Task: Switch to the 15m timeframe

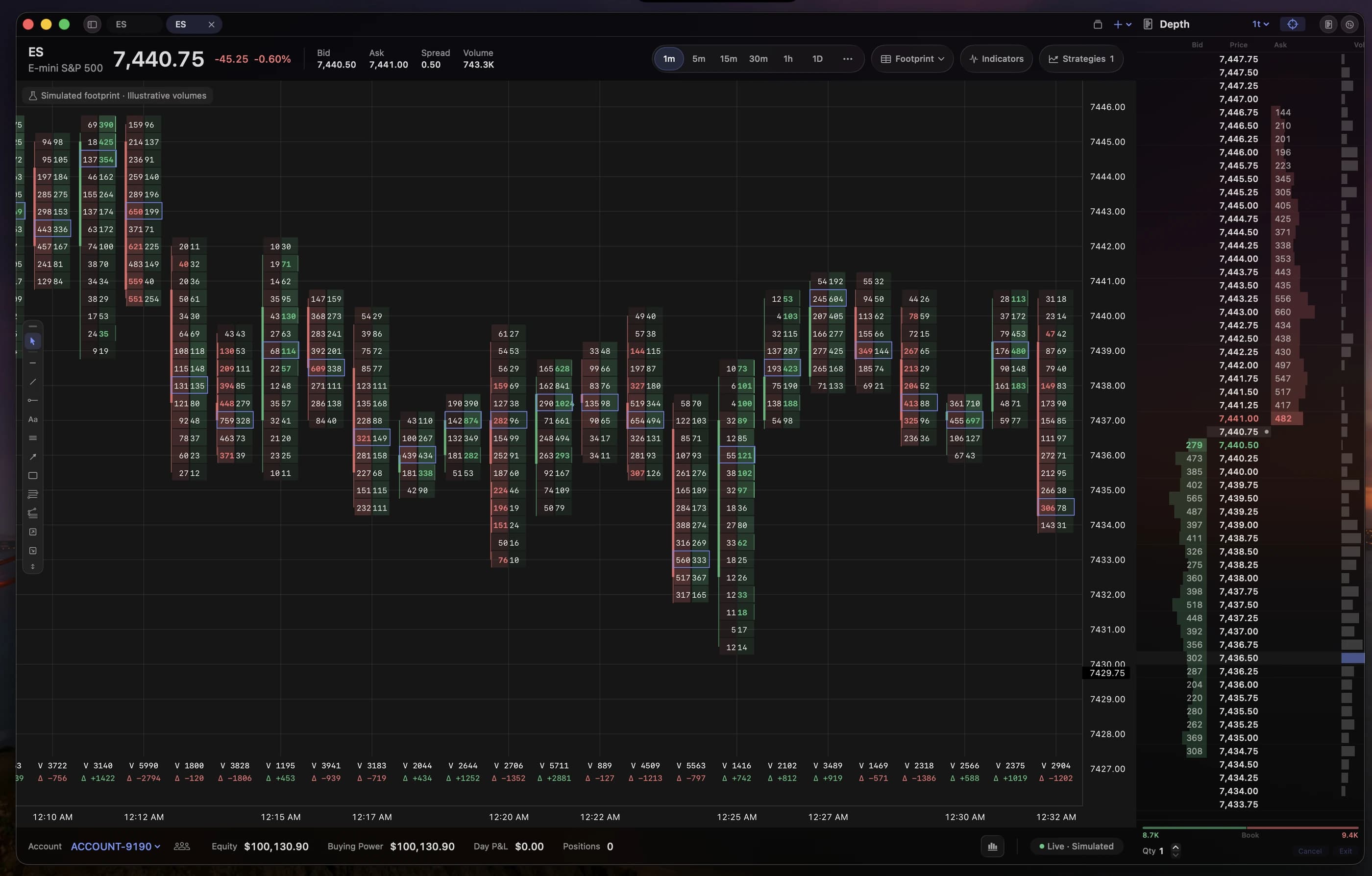Action: click(728, 59)
